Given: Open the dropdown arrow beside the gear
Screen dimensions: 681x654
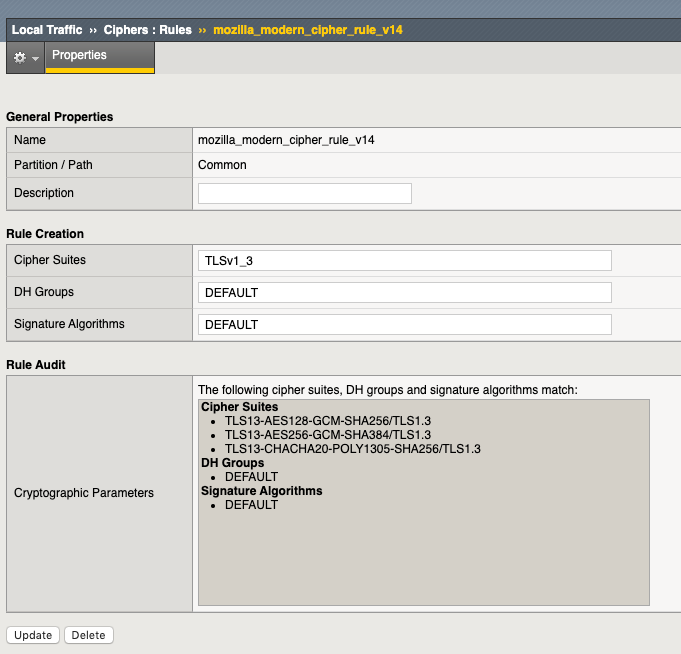Looking at the screenshot, I should (x=36, y=59).
